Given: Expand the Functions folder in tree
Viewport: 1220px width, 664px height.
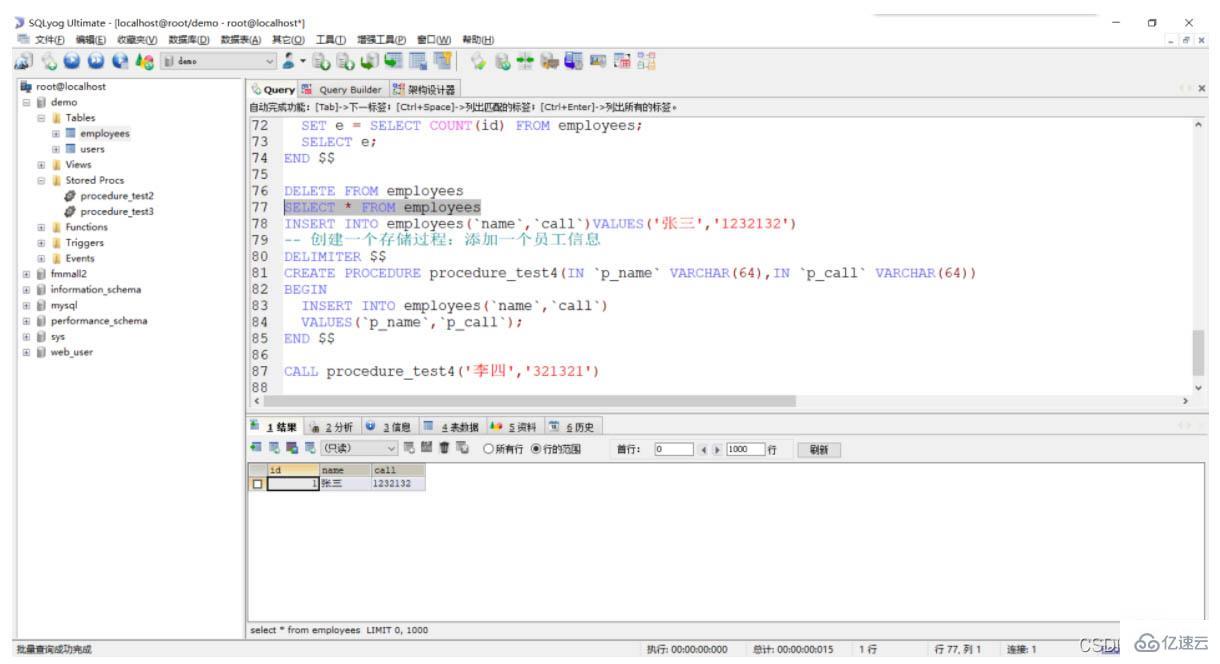Looking at the screenshot, I should [x=40, y=227].
